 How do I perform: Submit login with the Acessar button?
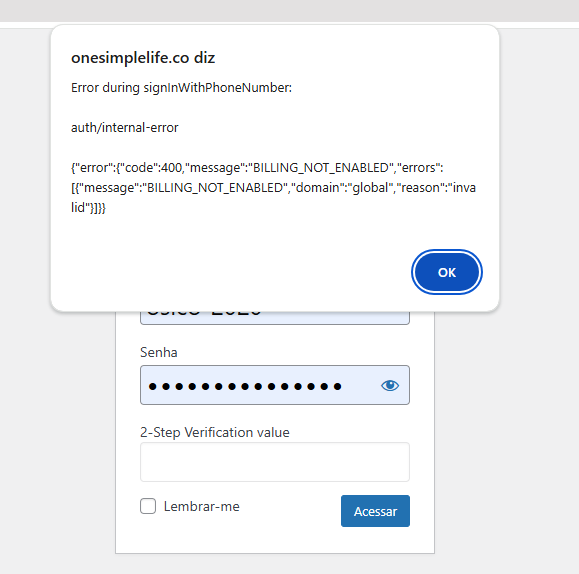coord(375,511)
